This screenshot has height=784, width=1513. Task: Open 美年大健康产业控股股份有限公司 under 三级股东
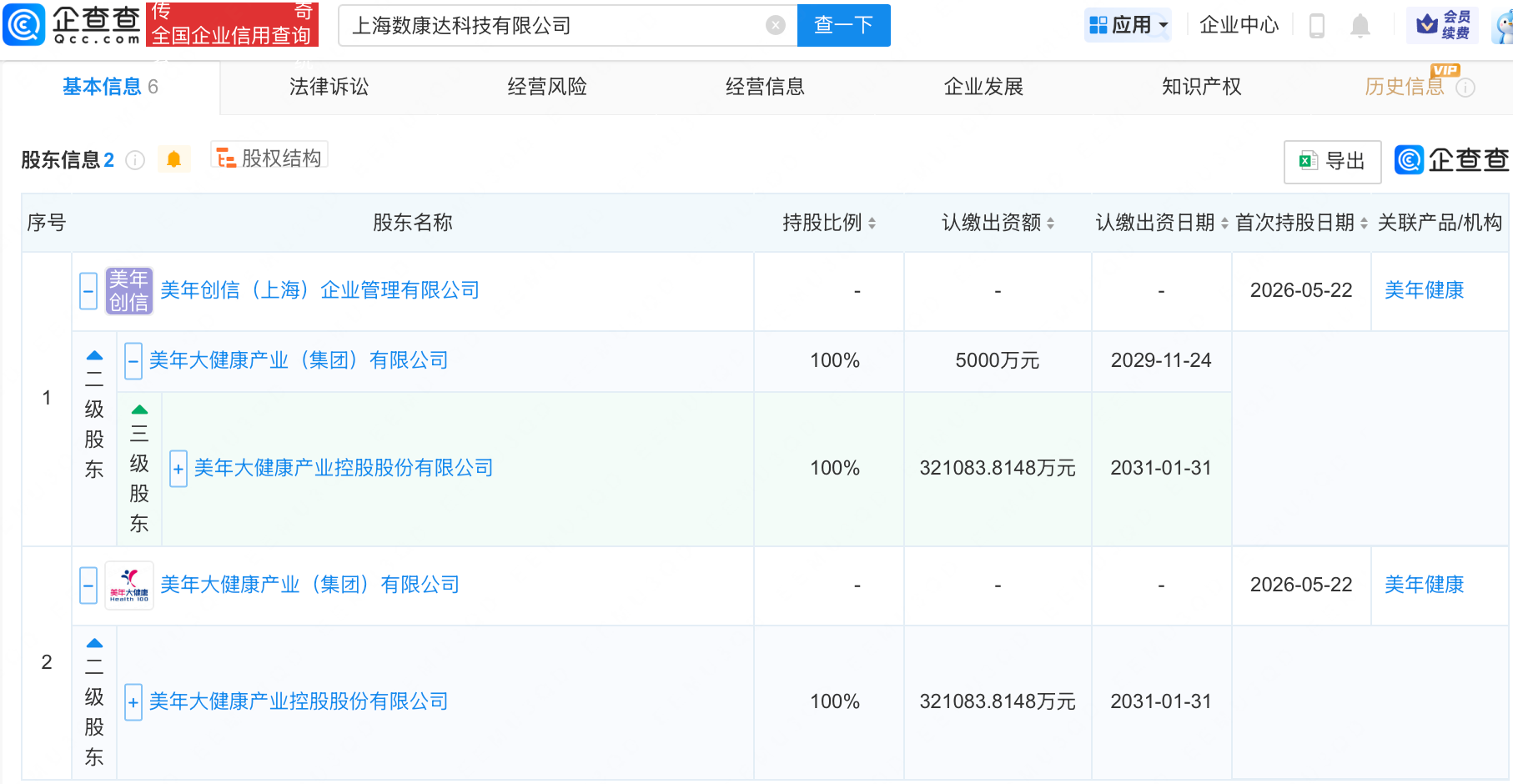click(x=344, y=468)
